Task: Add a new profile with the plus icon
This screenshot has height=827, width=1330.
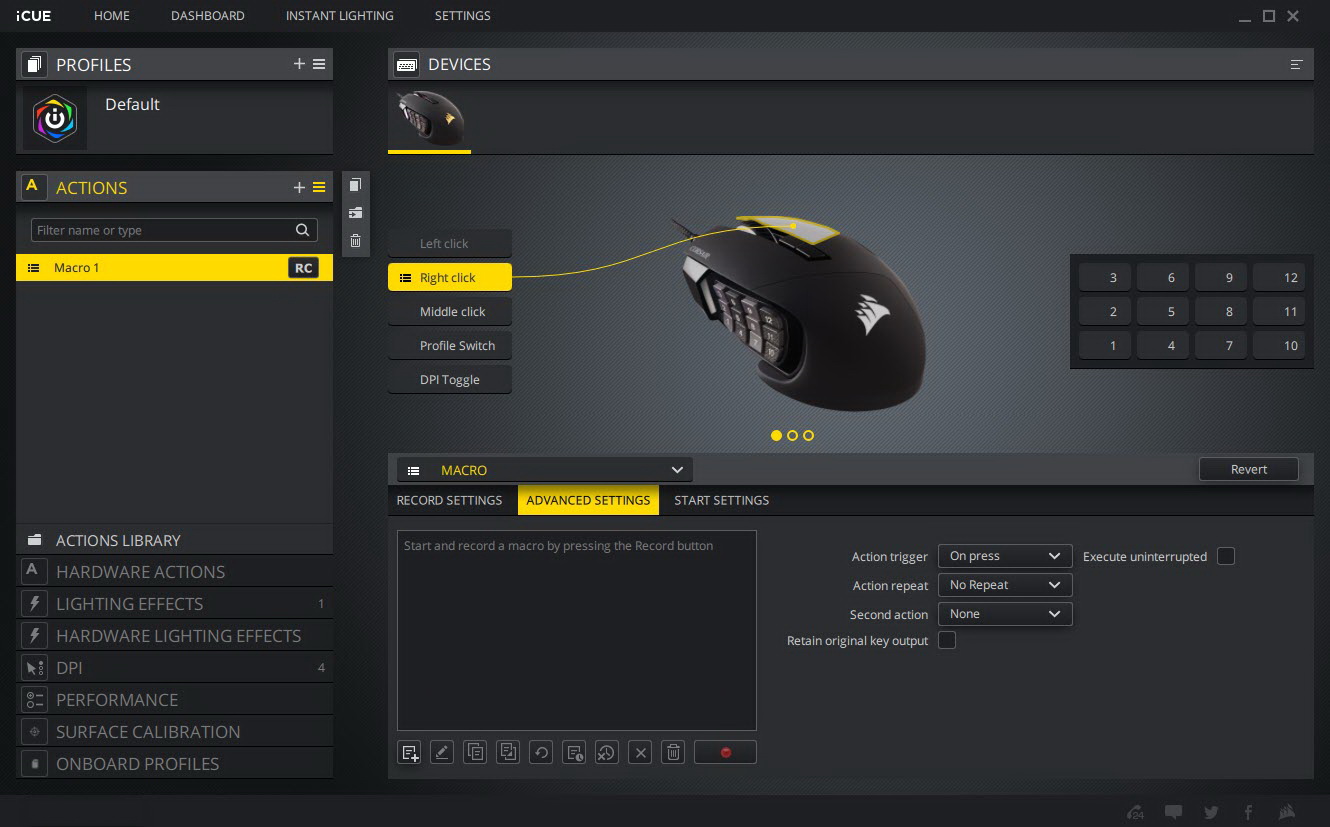Action: 299,64
